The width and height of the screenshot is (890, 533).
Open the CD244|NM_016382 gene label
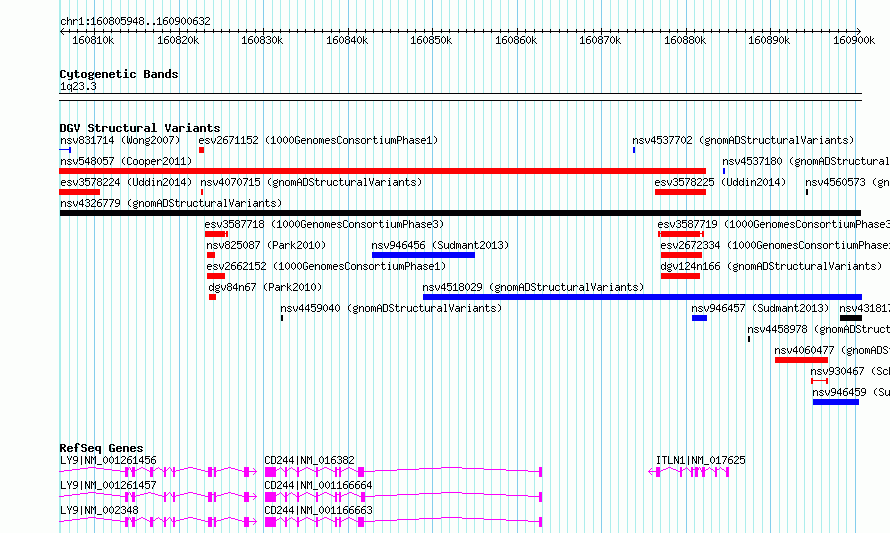coord(309,460)
